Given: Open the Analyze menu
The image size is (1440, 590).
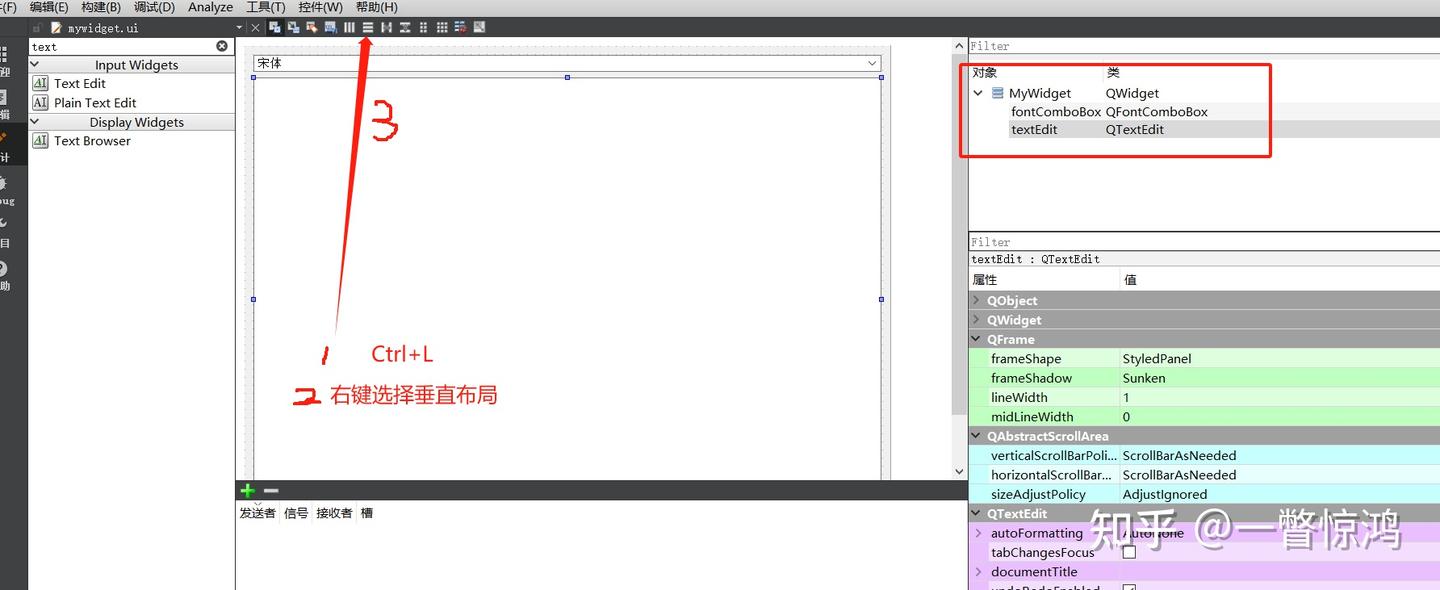Looking at the screenshot, I should point(210,7).
